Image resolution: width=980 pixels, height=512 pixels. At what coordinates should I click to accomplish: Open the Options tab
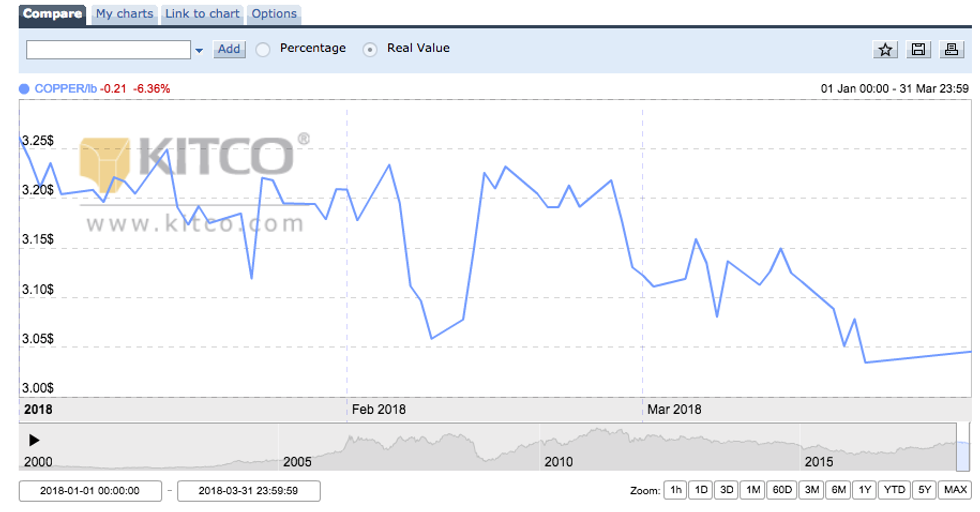tap(274, 14)
